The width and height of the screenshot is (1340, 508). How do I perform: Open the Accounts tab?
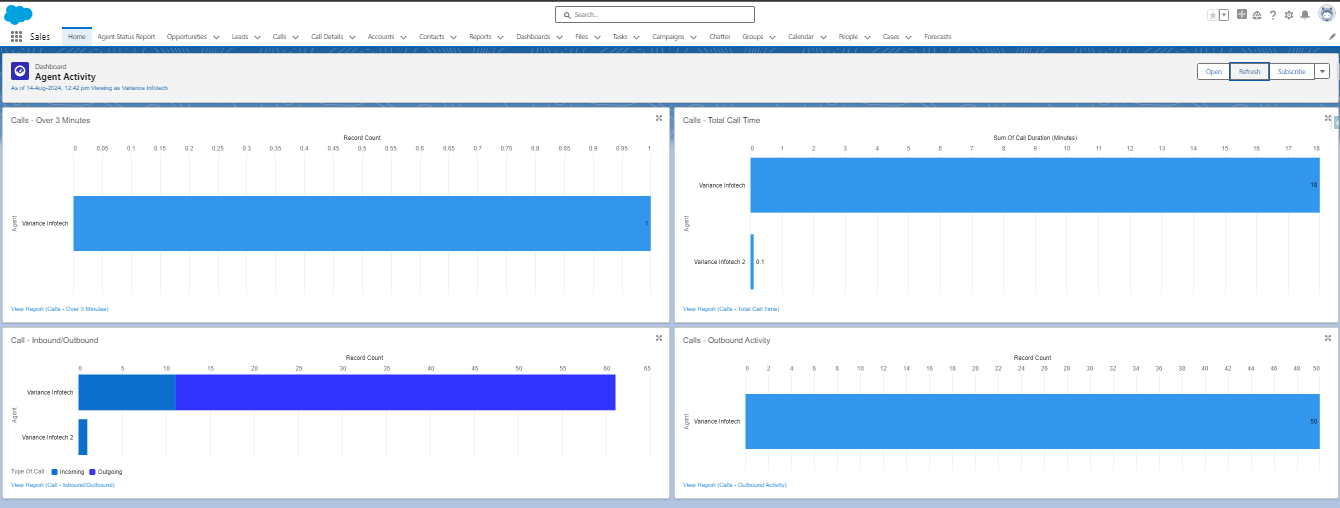(381, 36)
